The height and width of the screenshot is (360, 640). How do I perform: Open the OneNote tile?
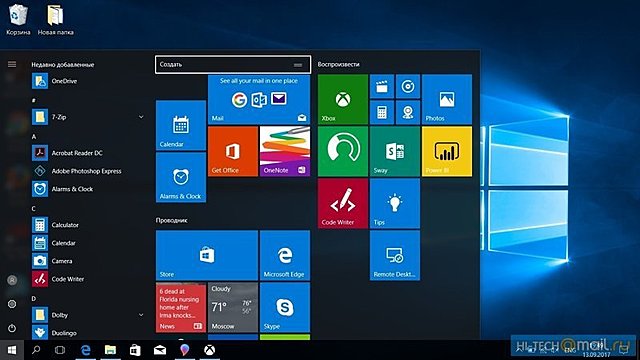point(285,151)
